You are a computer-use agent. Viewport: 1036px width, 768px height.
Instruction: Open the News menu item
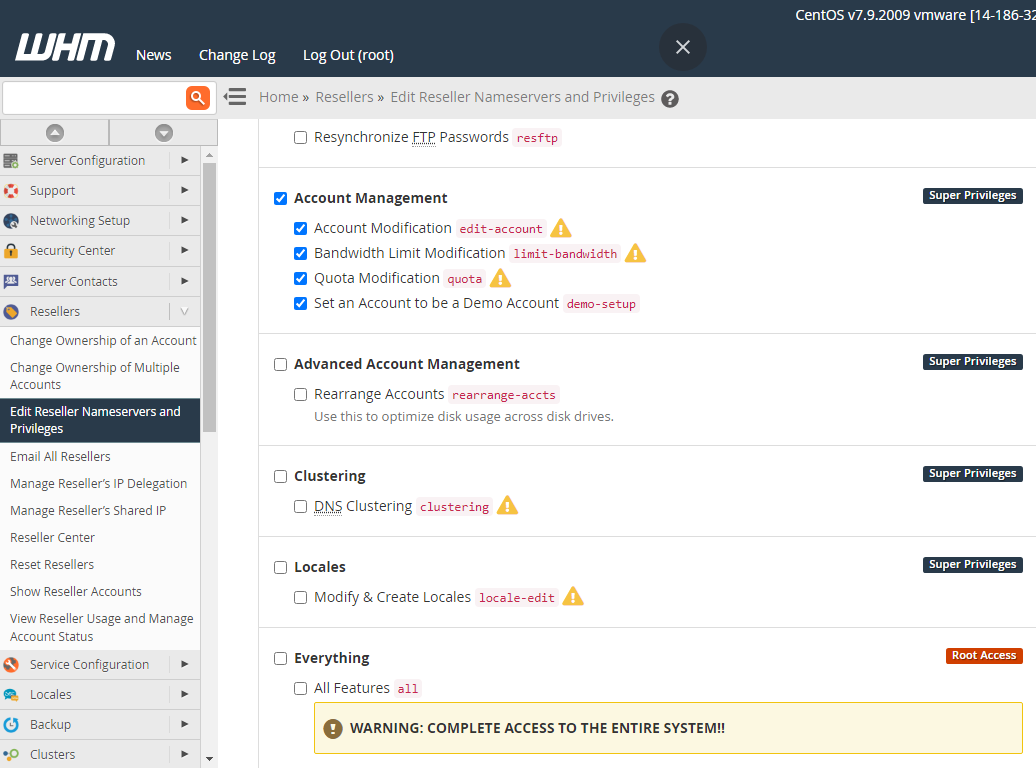[154, 55]
